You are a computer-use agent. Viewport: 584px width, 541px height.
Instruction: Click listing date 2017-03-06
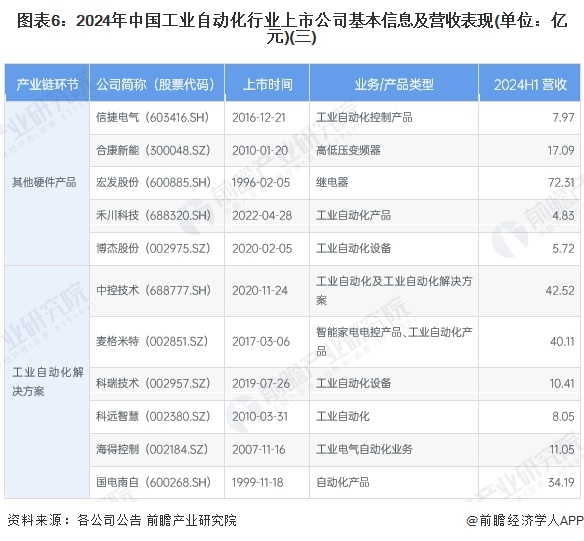pyautogui.click(x=261, y=341)
